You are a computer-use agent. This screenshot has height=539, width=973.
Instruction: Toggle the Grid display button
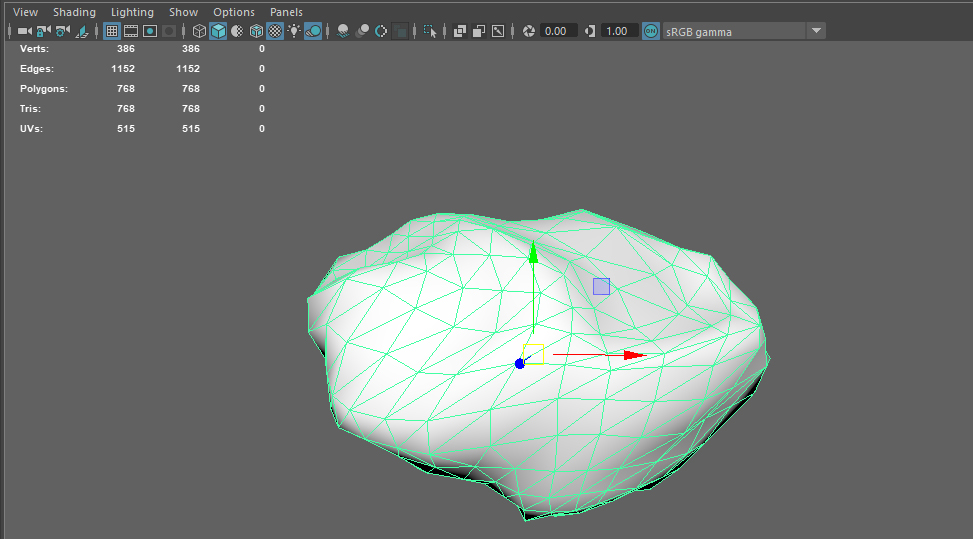coord(112,31)
